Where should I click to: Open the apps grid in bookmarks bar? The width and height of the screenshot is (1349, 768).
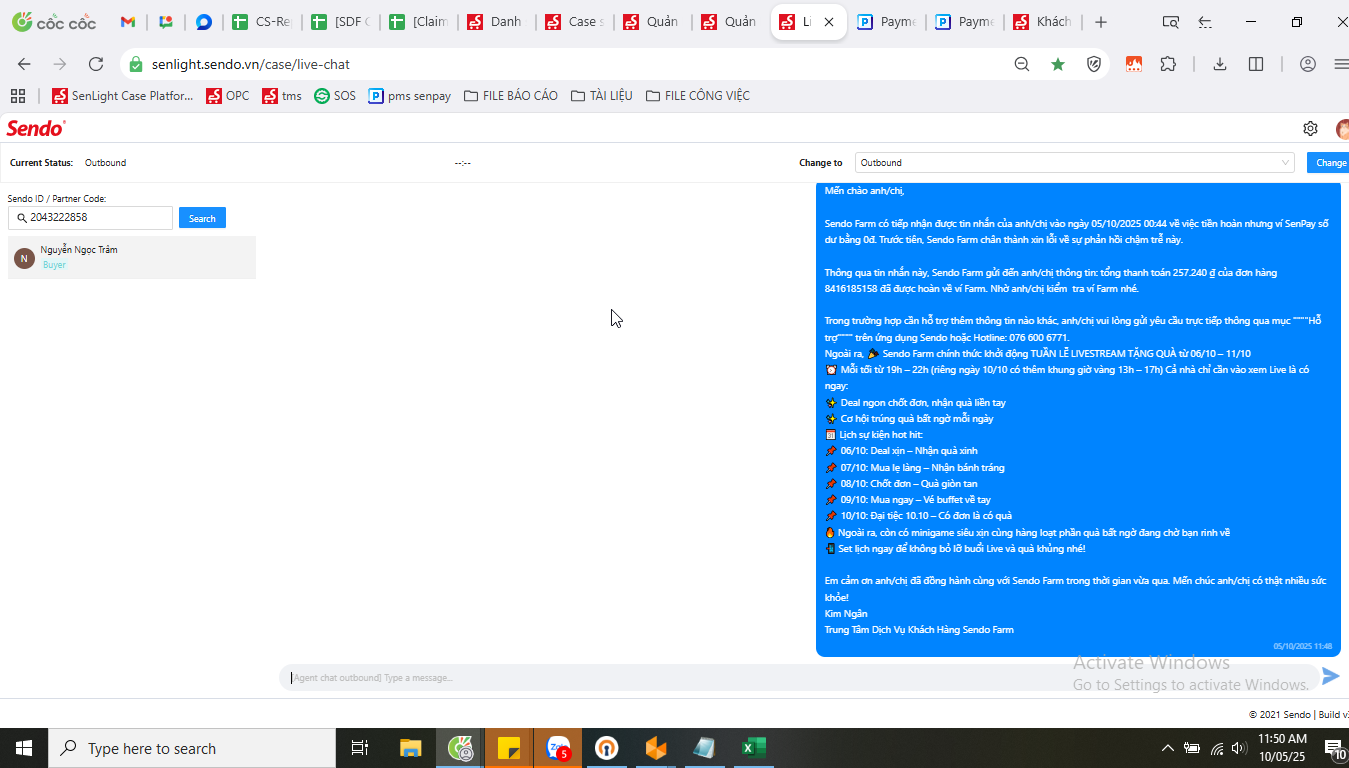(17, 96)
